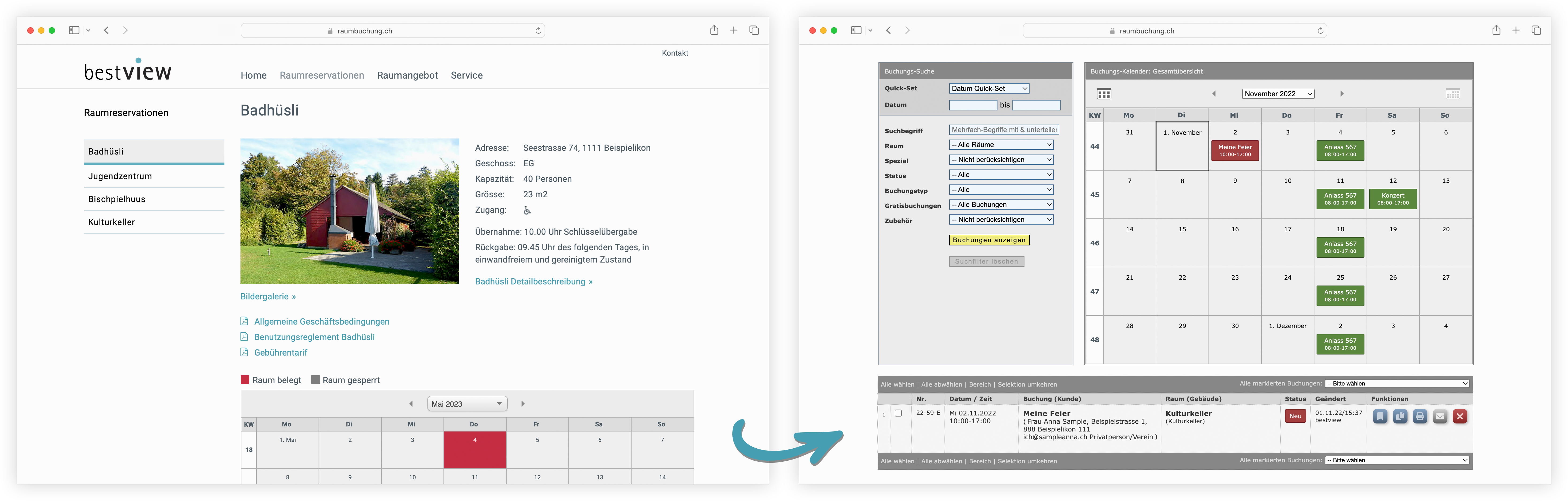Viewport: 1568px width, 501px height.
Task: Click the Suchfilter löschen button
Action: (987, 261)
